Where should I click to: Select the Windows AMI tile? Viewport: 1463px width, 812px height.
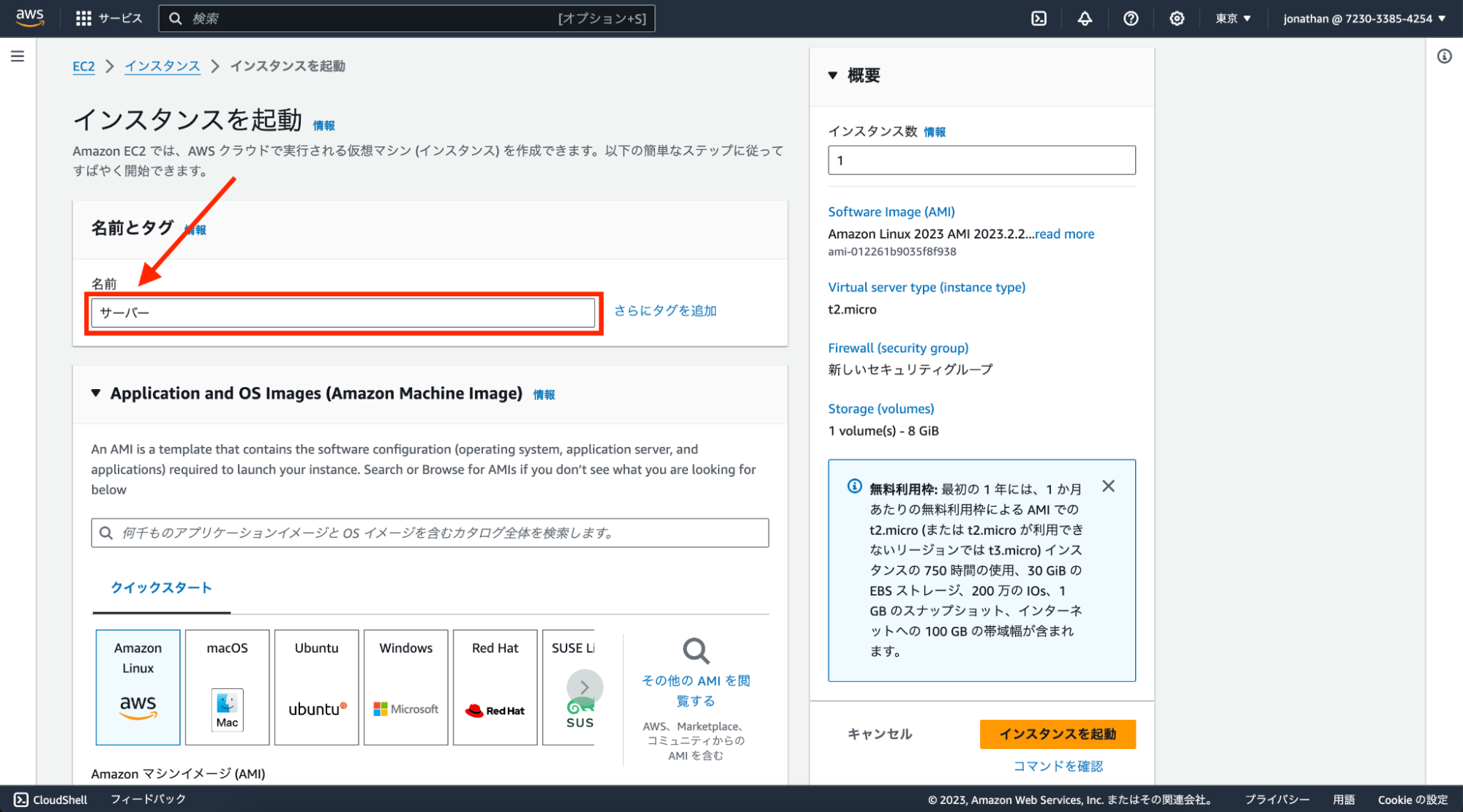[x=405, y=687]
